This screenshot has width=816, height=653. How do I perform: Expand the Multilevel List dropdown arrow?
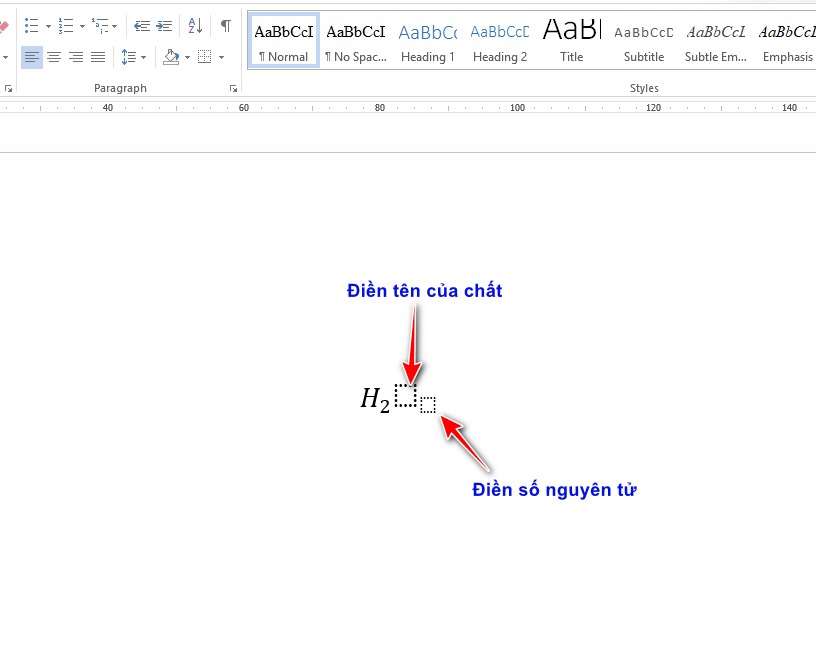(x=114, y=26)
